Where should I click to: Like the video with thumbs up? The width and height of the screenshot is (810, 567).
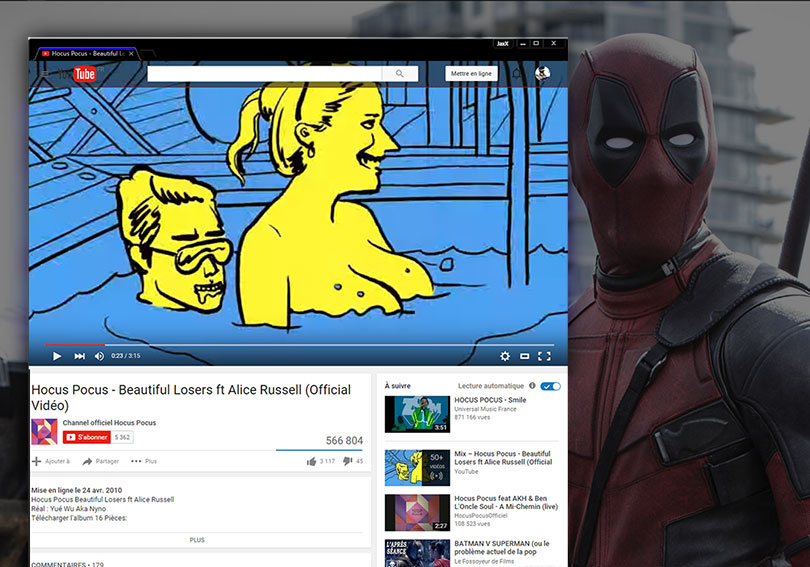[311, 461]
